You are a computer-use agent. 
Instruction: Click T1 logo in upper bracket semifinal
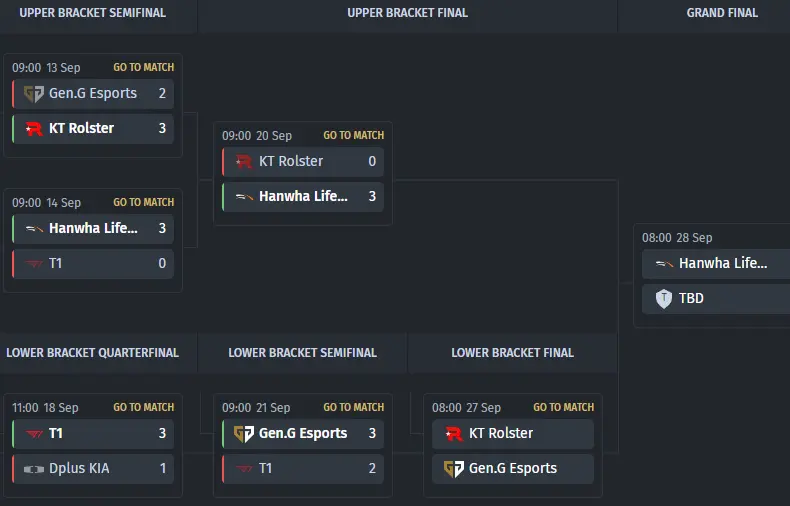(x=34, y=264)
